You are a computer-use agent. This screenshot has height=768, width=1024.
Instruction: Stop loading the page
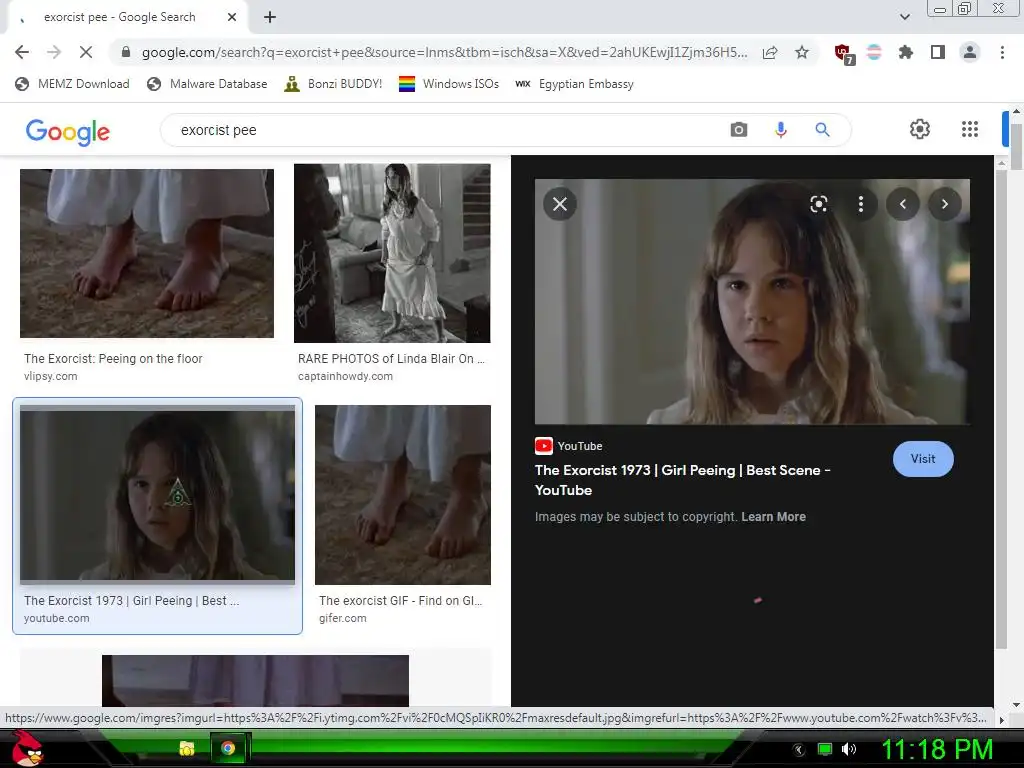[86, 52]
